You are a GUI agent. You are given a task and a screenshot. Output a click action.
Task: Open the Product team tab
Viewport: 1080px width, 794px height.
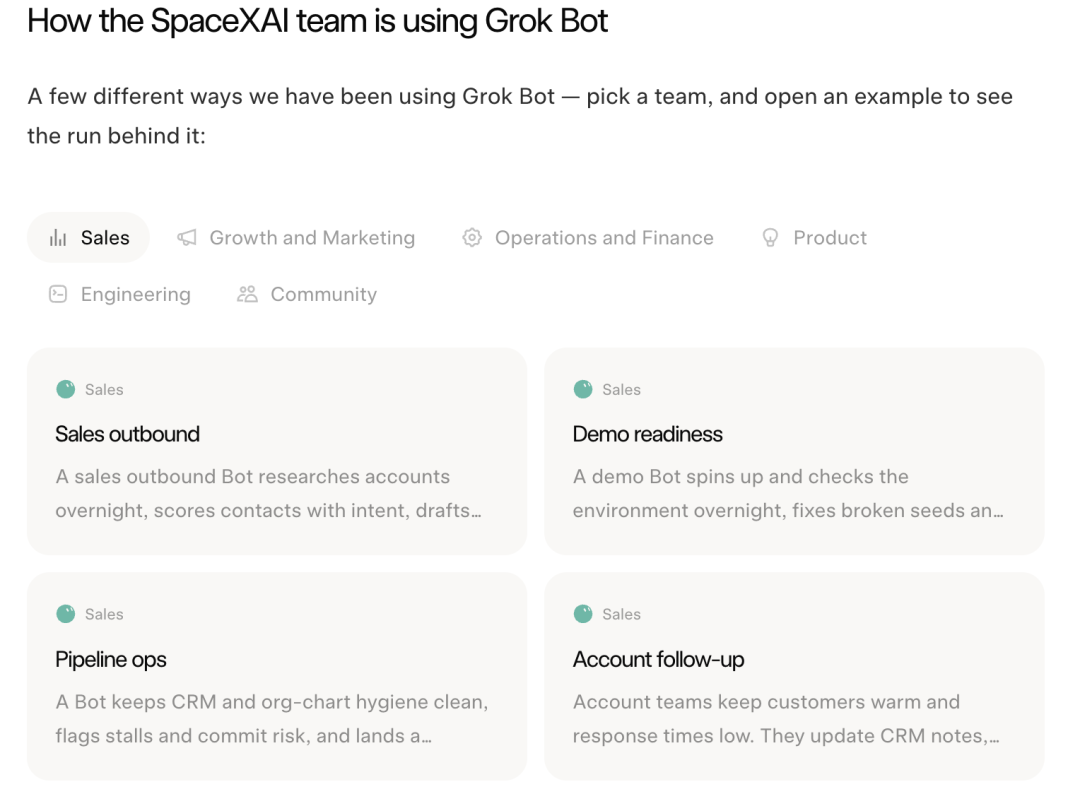click(x=814, y=238)
